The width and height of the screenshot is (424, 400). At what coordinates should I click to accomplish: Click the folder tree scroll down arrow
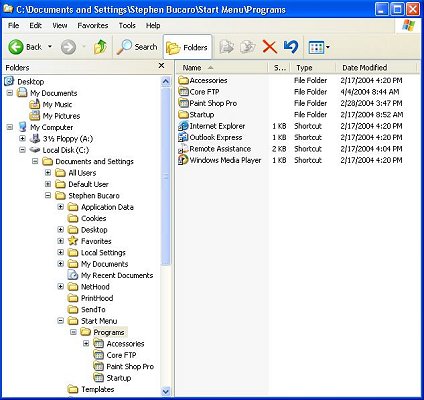[x=166, y=391]
